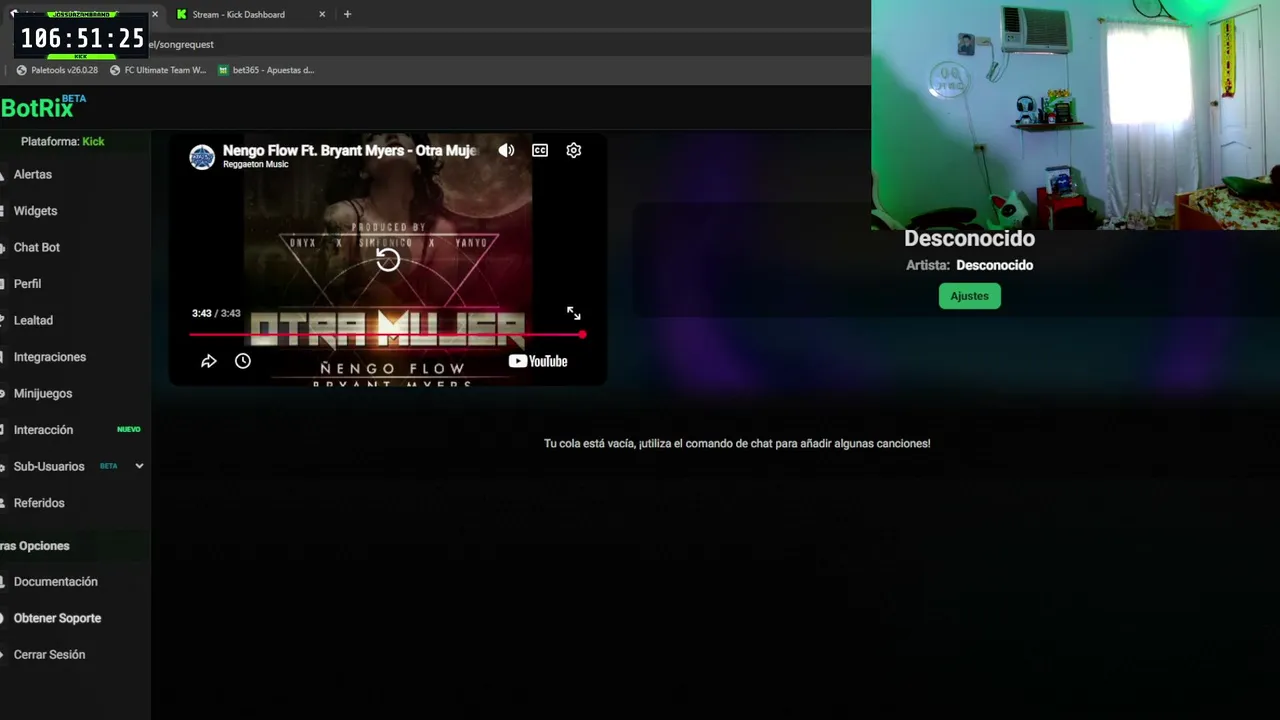Navigate to Lealtad

point(33,320)
